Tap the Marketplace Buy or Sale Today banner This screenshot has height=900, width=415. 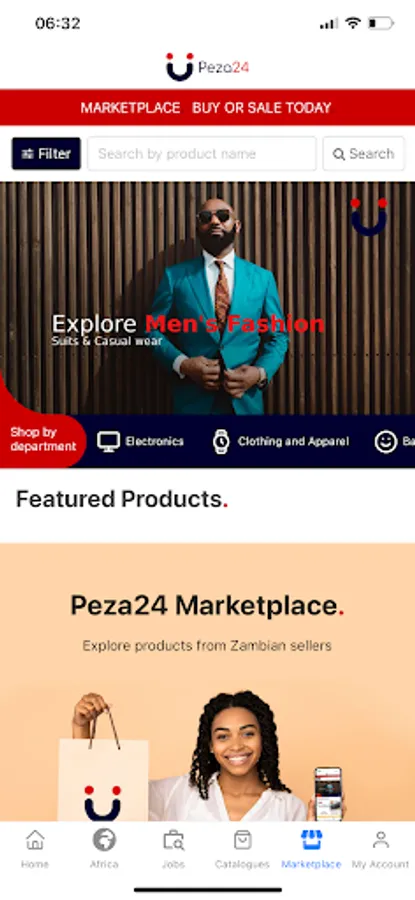click(x=207, y=107)
